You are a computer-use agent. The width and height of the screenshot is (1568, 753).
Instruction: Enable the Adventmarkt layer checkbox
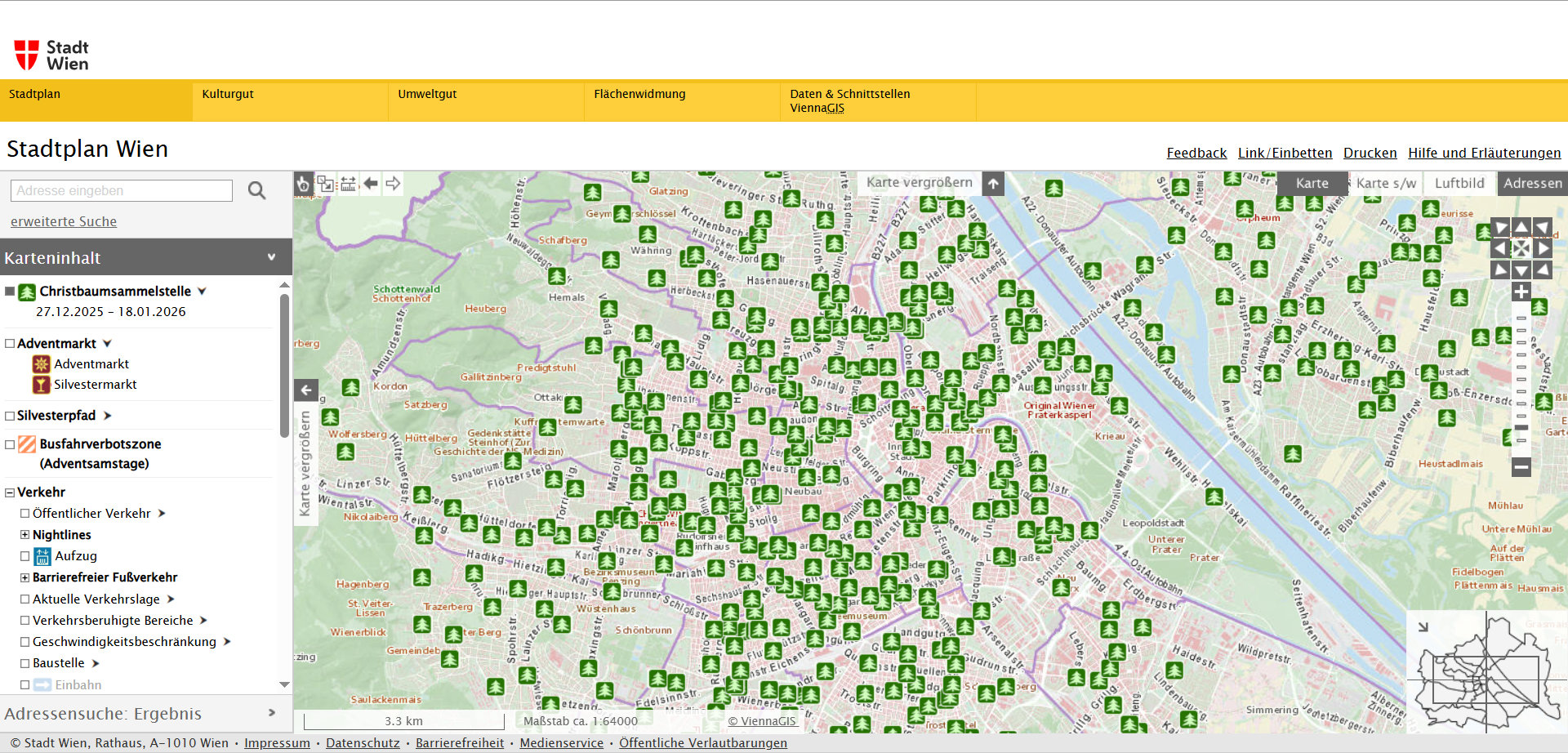pyautogui.click(x=10, y=344)
